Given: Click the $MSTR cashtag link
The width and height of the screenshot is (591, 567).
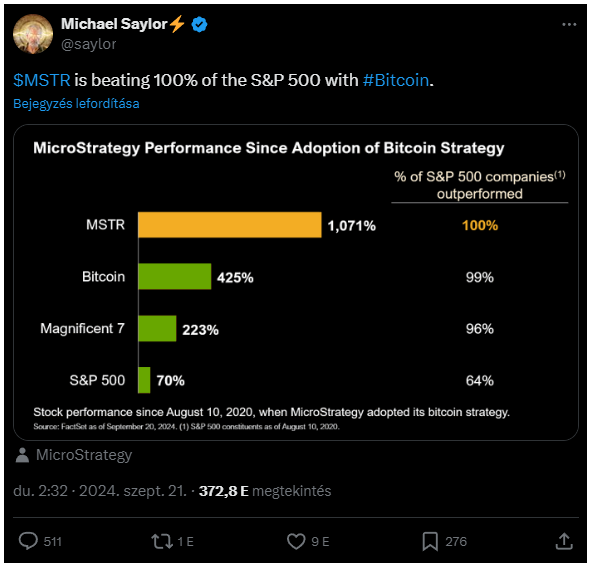Looking at the screenshot, I should pos(41,80).
